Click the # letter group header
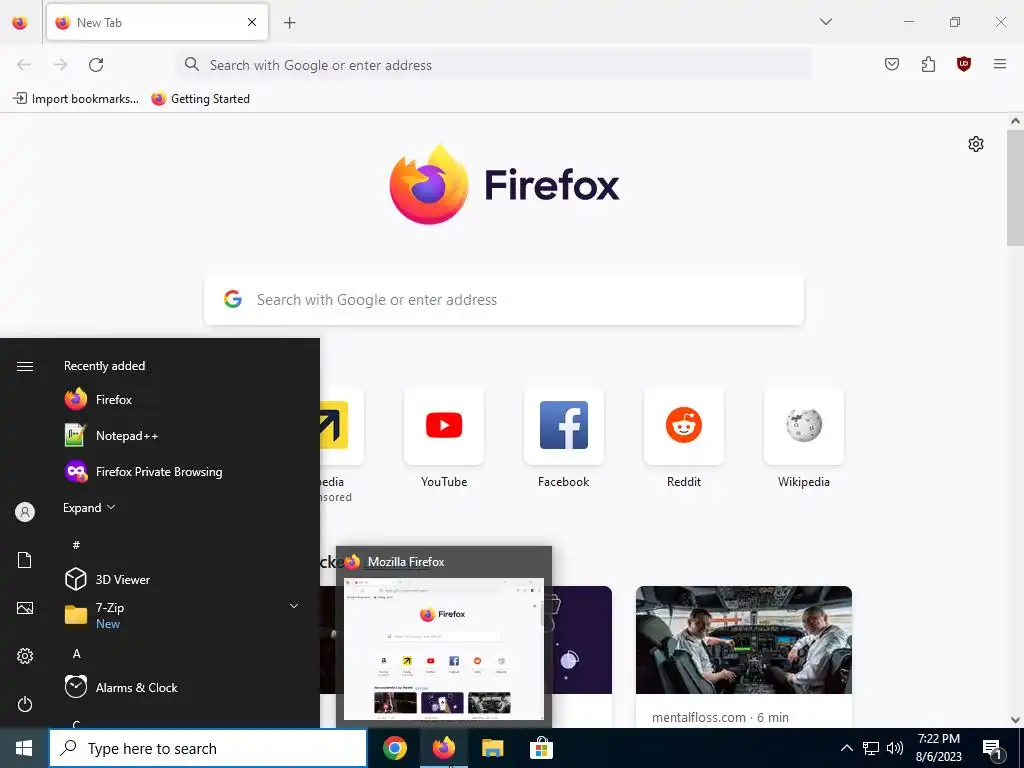Viewport: 1024px width, 768px height. [76, 545]
